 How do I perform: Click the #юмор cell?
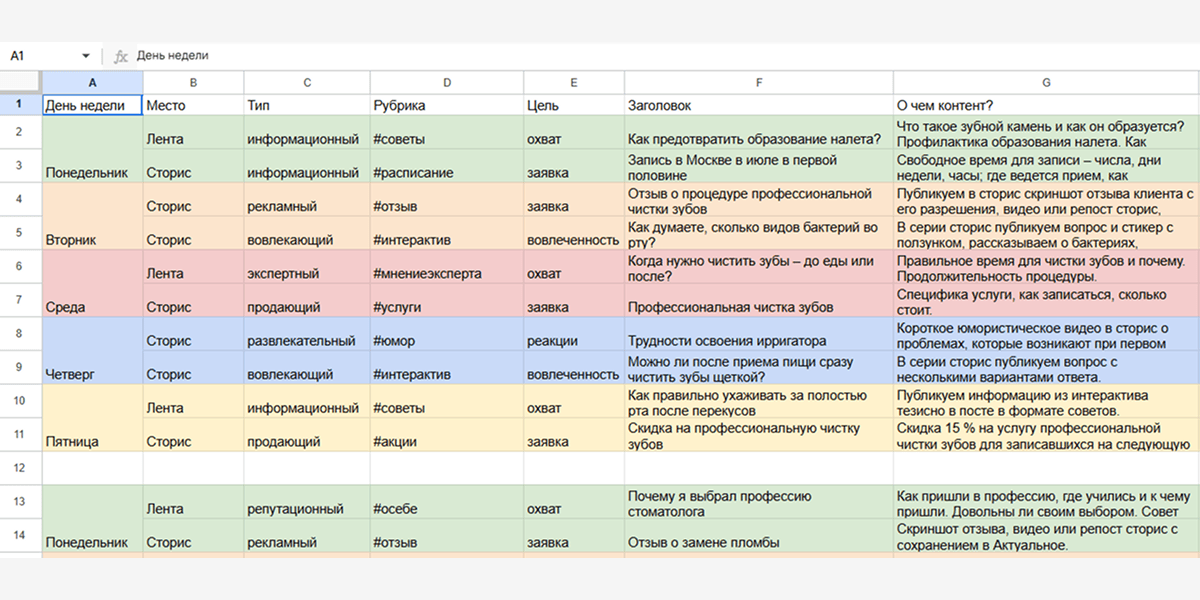point(446,341)
